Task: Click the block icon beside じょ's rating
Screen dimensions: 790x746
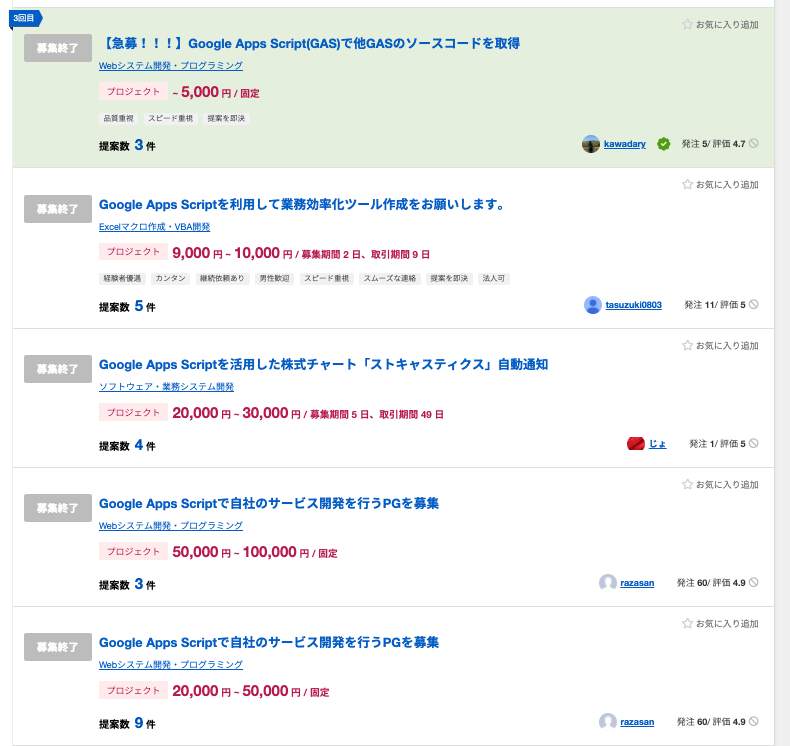Action: (754, 443)
